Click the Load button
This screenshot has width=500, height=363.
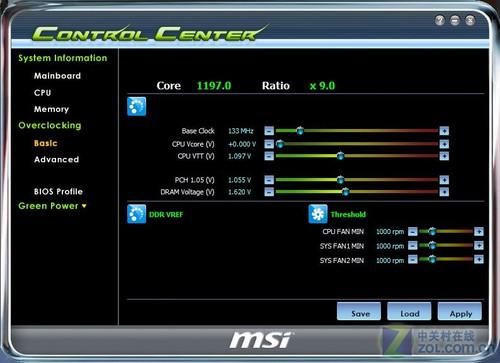coord(409,311)
